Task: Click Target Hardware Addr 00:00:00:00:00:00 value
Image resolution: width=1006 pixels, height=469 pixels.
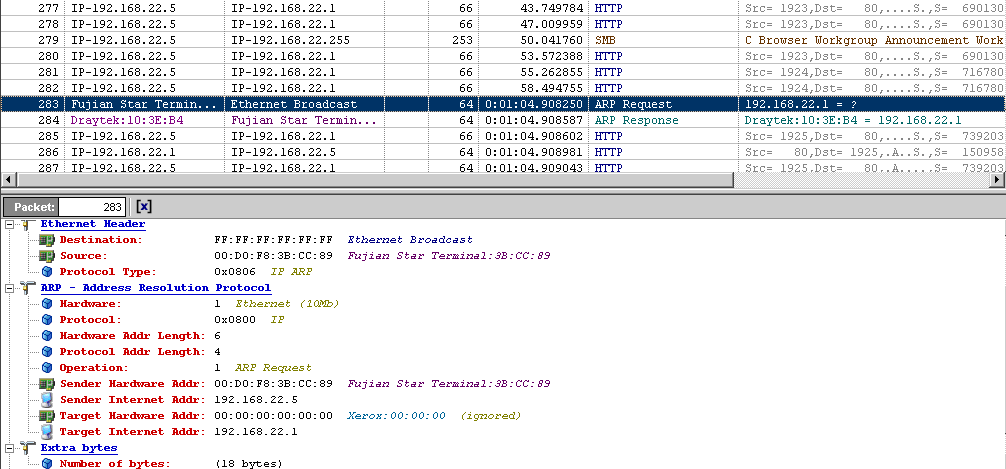Action: [273, 416]
